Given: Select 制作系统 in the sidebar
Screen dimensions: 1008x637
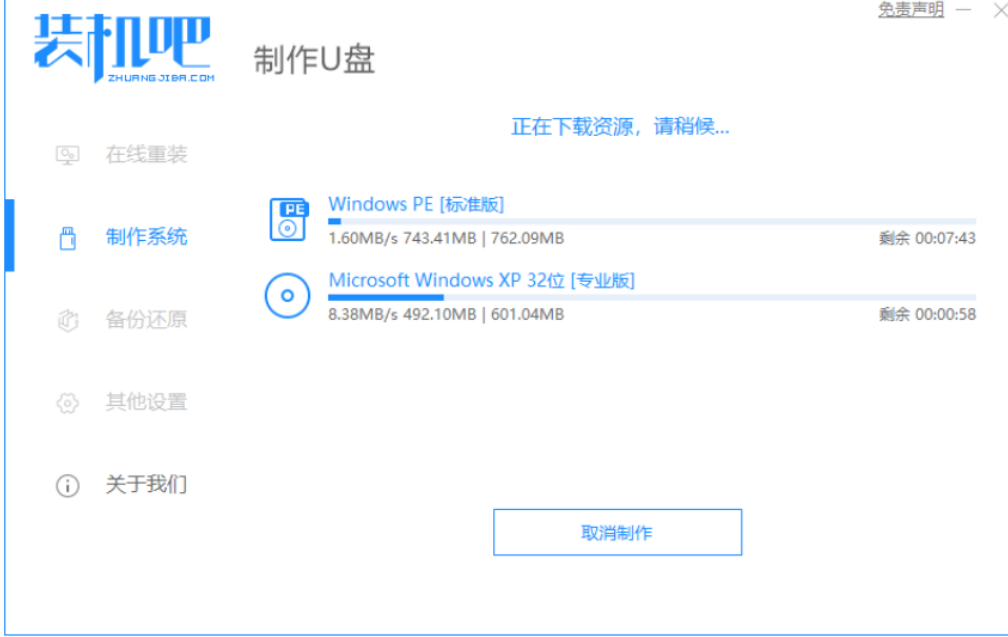Looking at the screenshot, I should click(147, 237).
